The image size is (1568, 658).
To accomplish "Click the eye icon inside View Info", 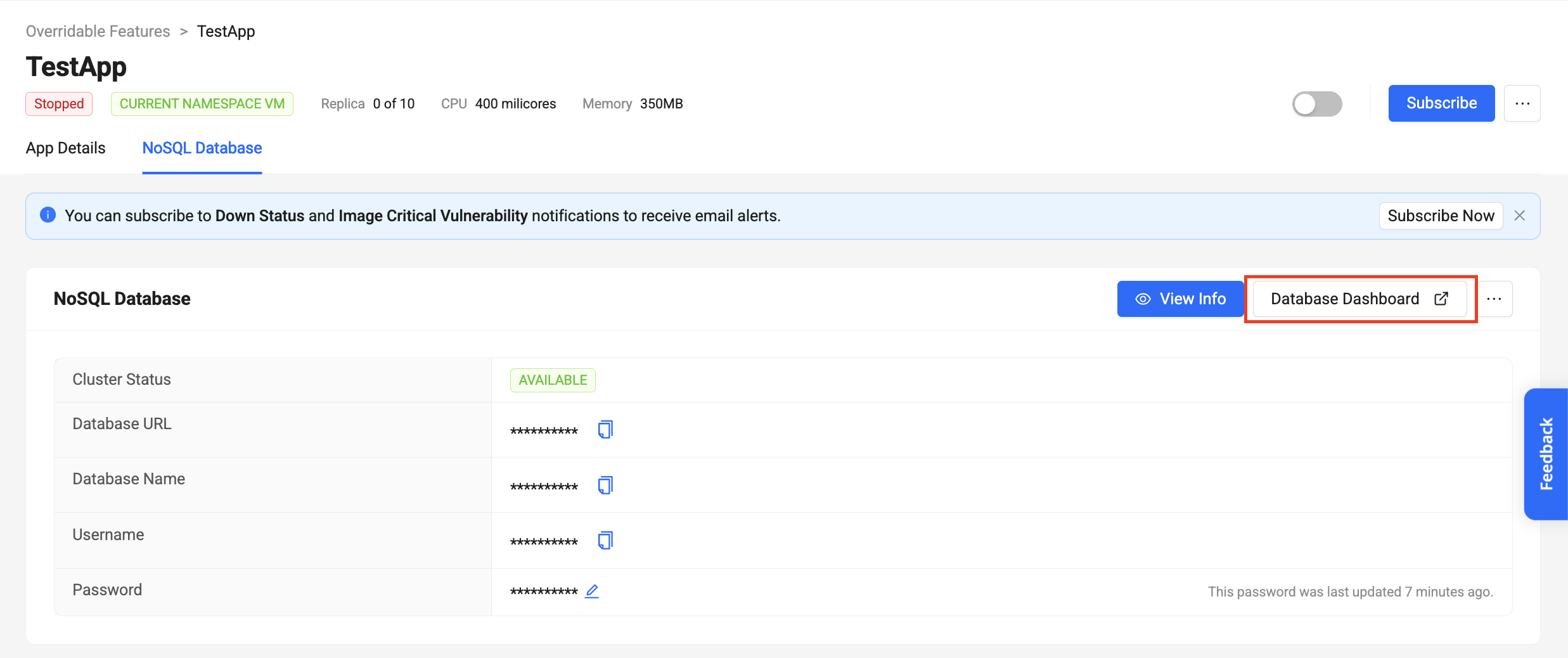I will click(x=1142, y=298).
